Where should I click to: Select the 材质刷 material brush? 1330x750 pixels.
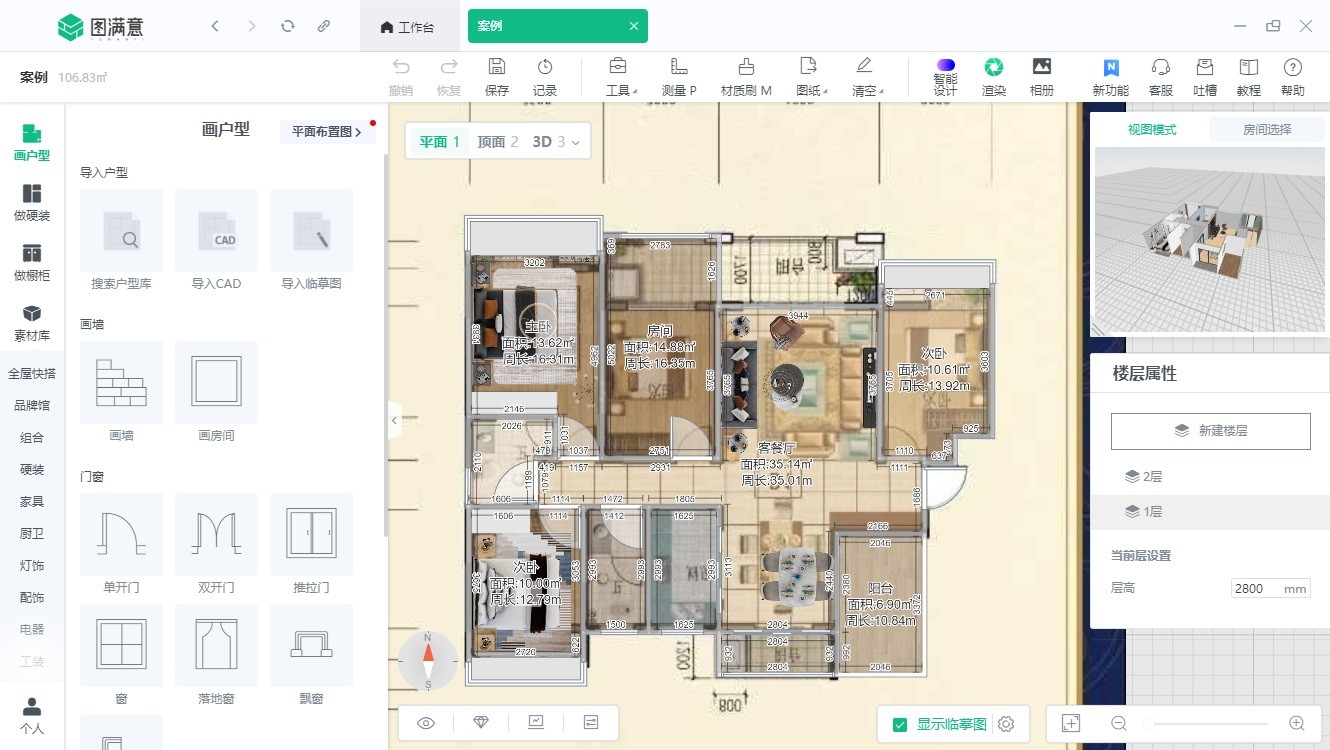[746, 68]
